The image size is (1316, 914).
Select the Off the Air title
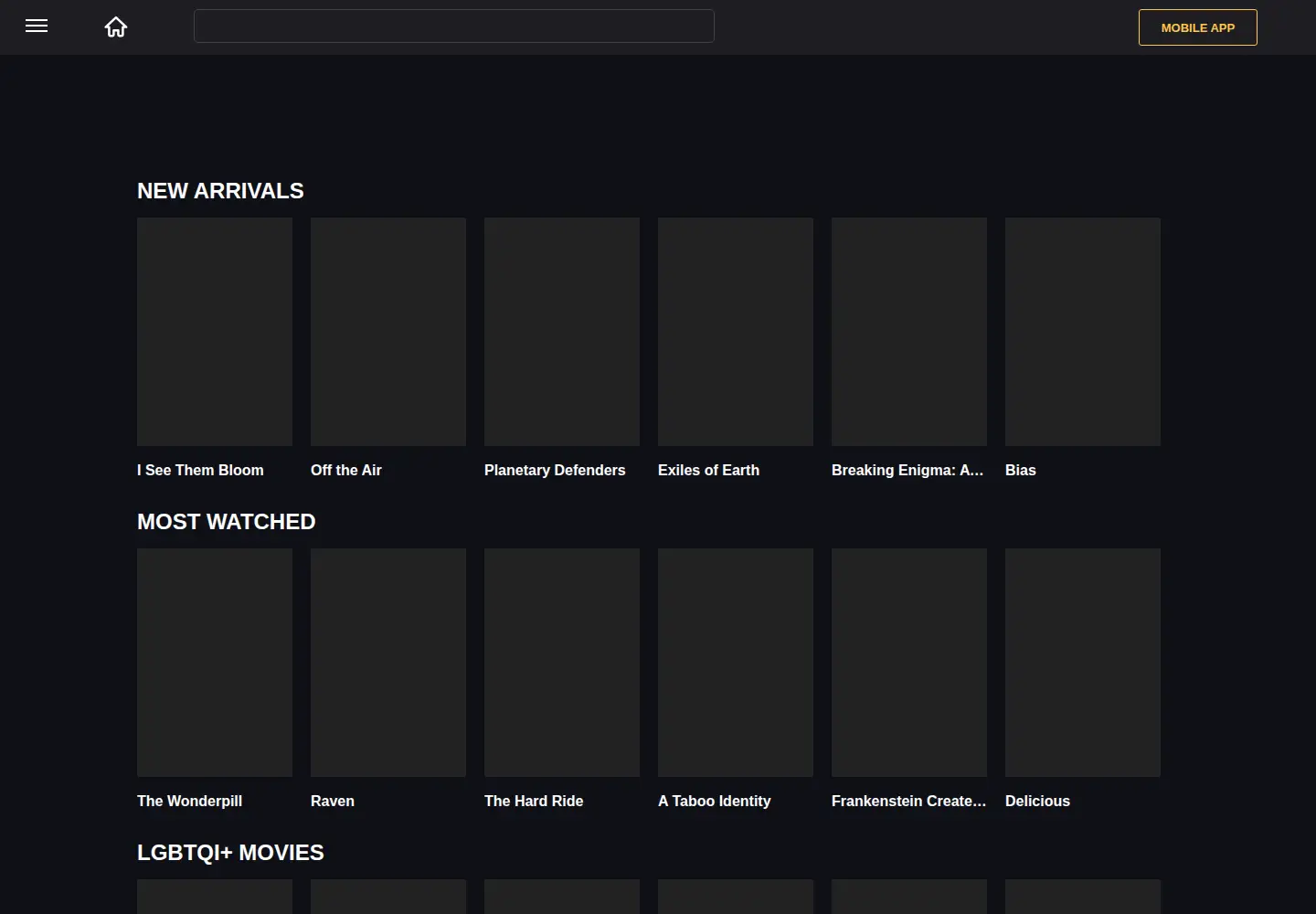click(x=346, y=470)
